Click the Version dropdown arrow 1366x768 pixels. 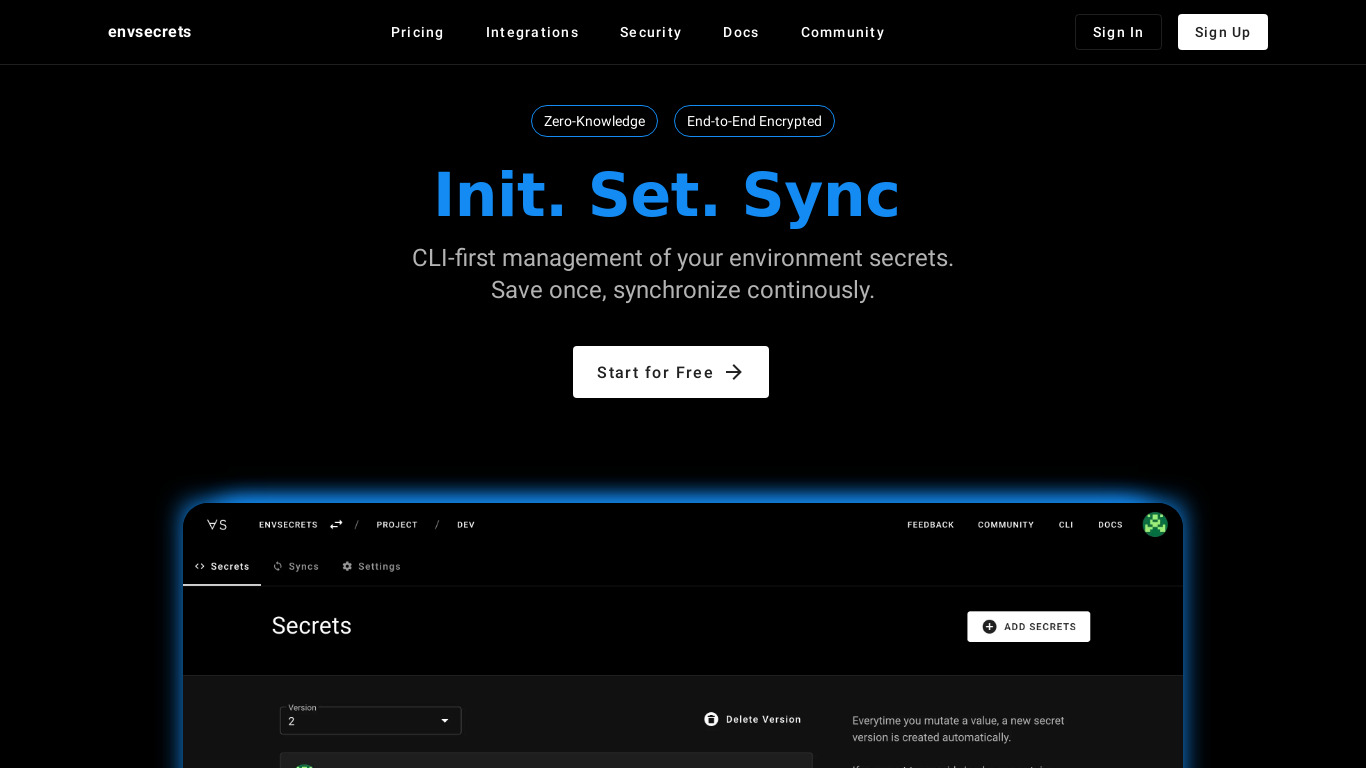click(x=445, y=721)
